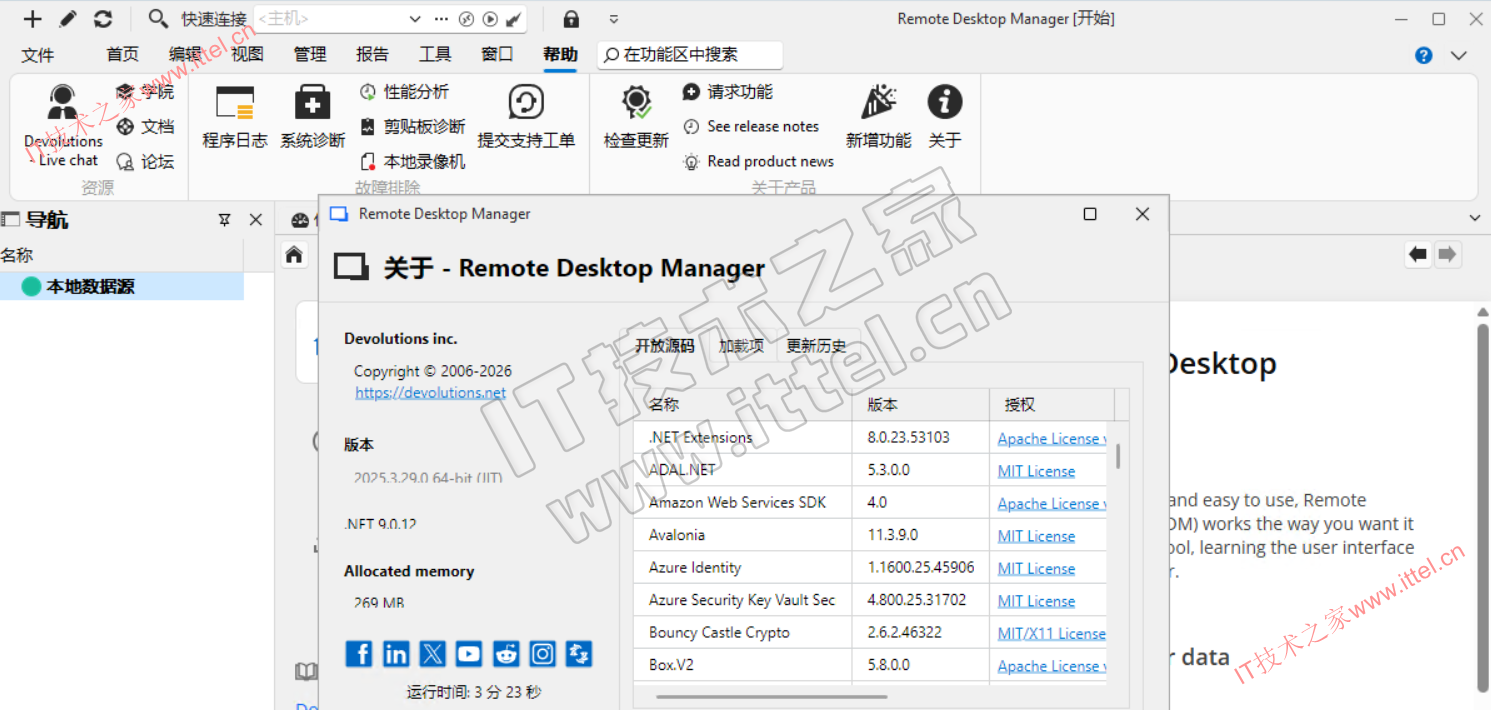Open the Facebook social icon

coord(359,654)
